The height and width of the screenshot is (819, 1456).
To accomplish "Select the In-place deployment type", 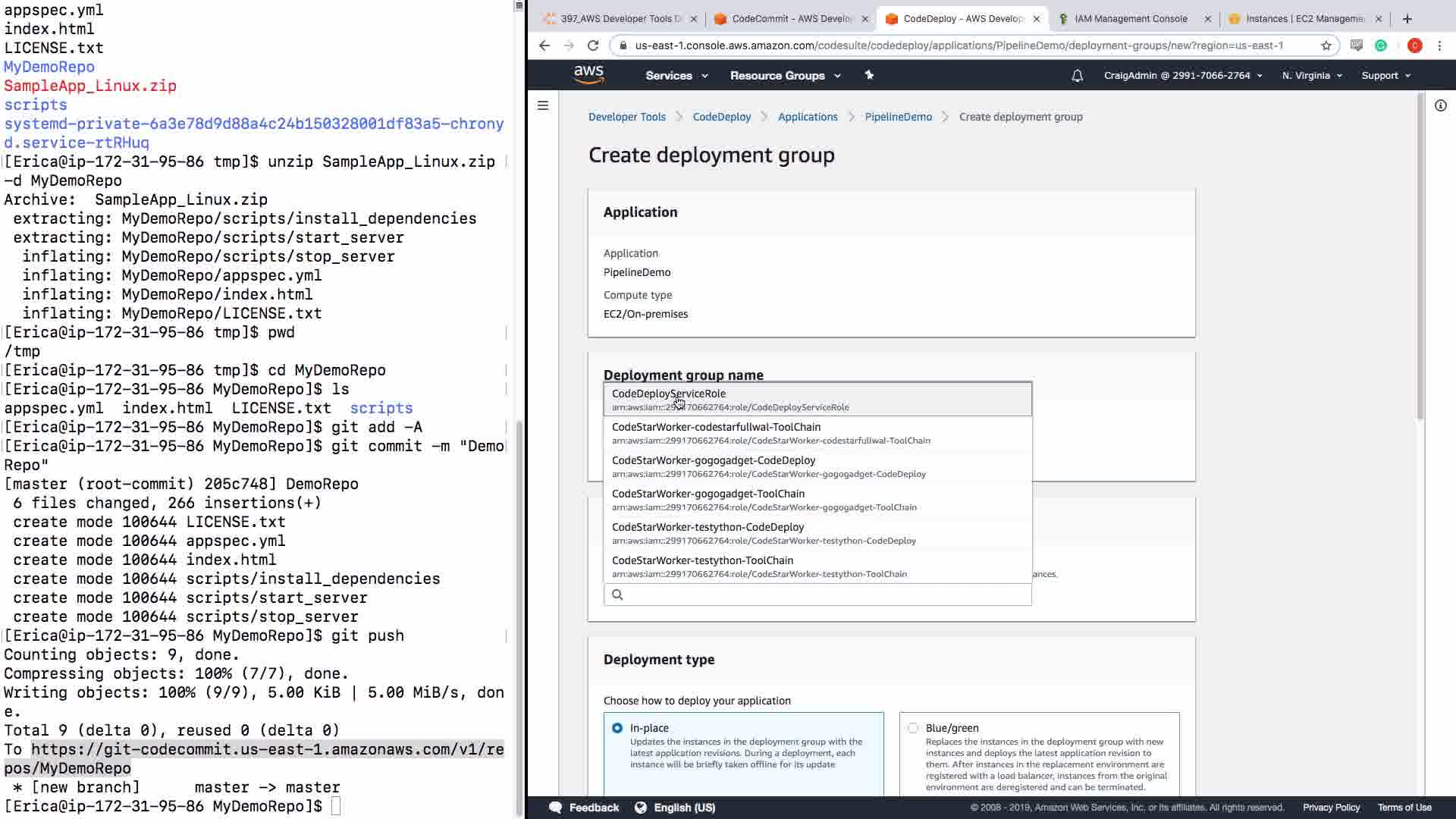I will tap(617, 728).
